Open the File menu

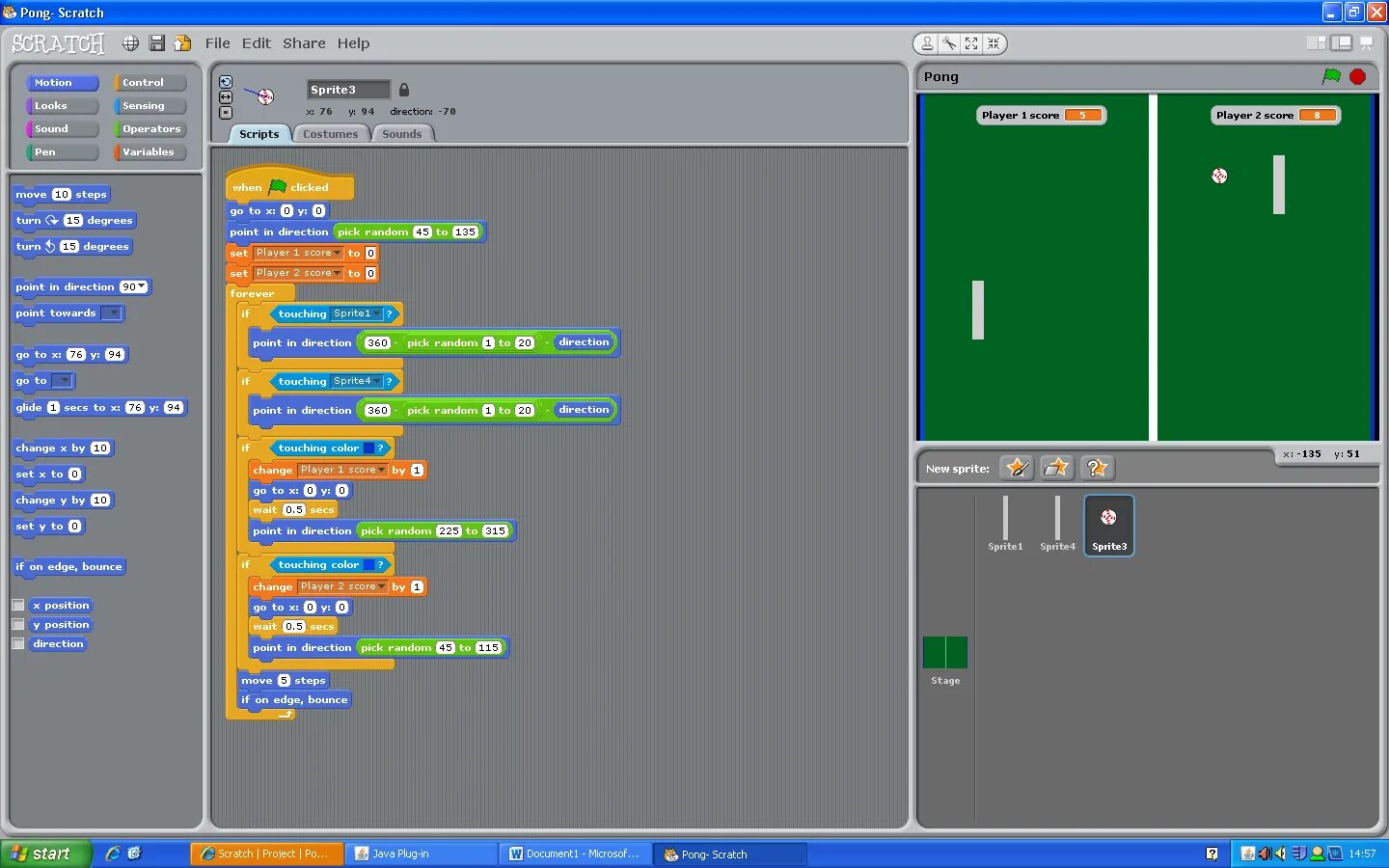point(217,43)
